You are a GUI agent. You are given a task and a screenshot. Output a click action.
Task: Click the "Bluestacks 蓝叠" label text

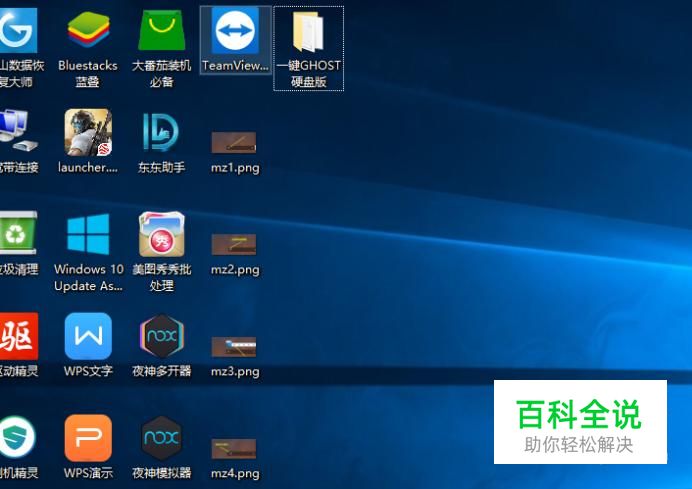[88, 73]
